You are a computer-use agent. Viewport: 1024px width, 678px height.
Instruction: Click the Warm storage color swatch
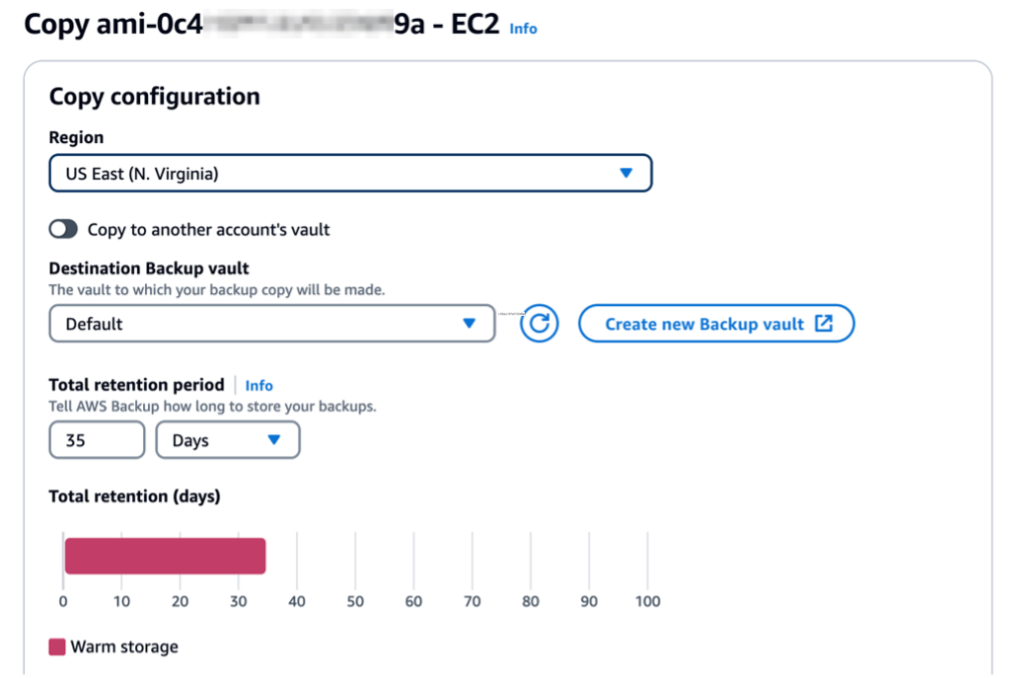(55, 646)
